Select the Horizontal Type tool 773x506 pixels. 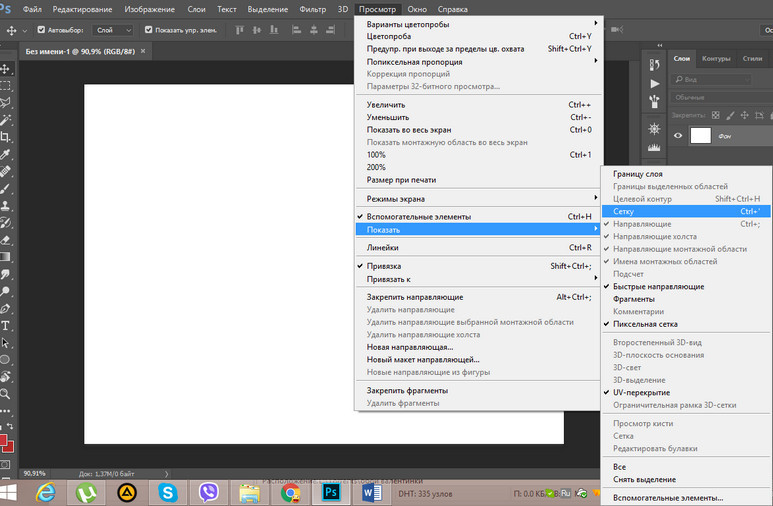click(x=5, y=326)
